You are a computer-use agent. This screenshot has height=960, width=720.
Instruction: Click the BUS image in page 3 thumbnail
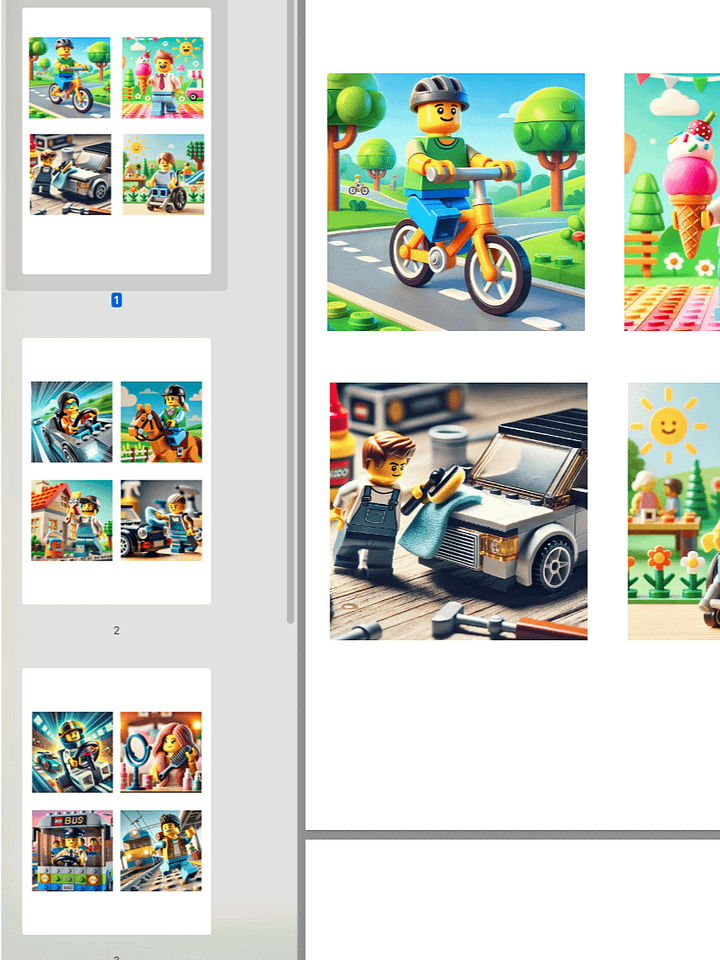coord(72,851)
